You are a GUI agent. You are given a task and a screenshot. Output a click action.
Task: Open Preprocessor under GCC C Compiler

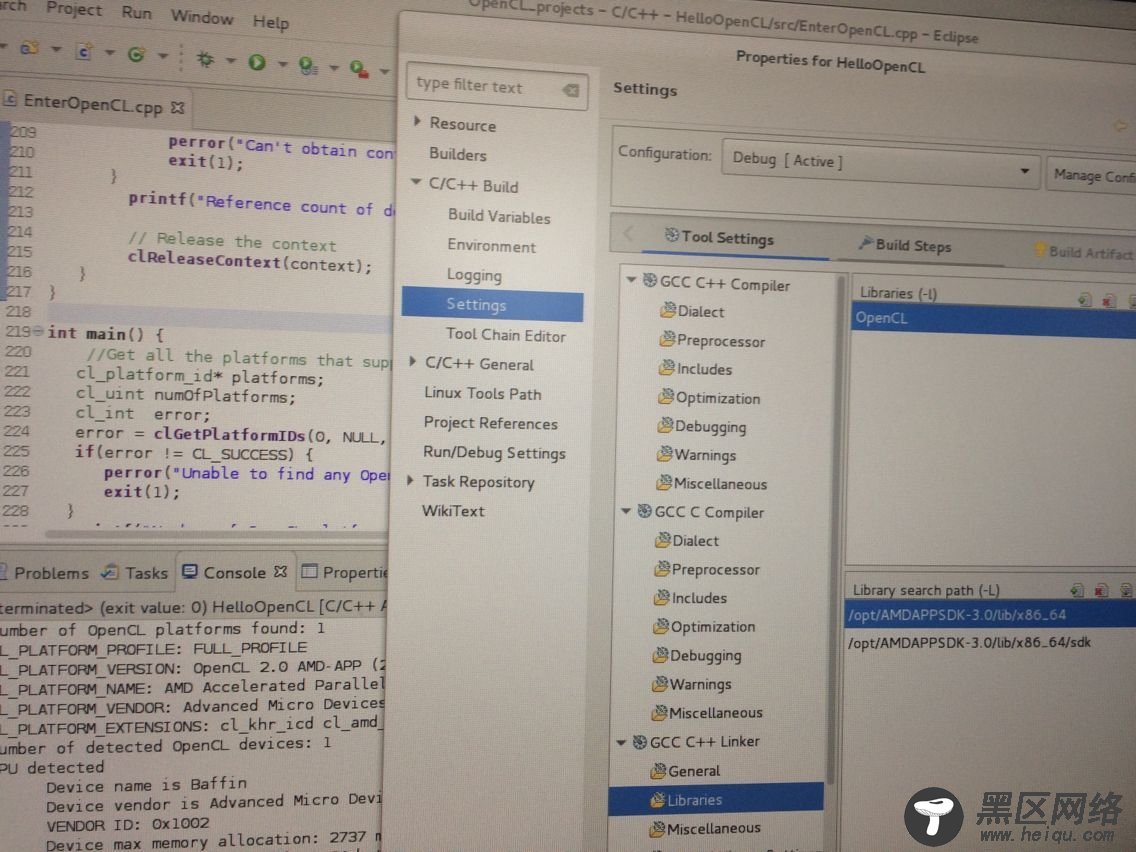click(x=707, y=569)
